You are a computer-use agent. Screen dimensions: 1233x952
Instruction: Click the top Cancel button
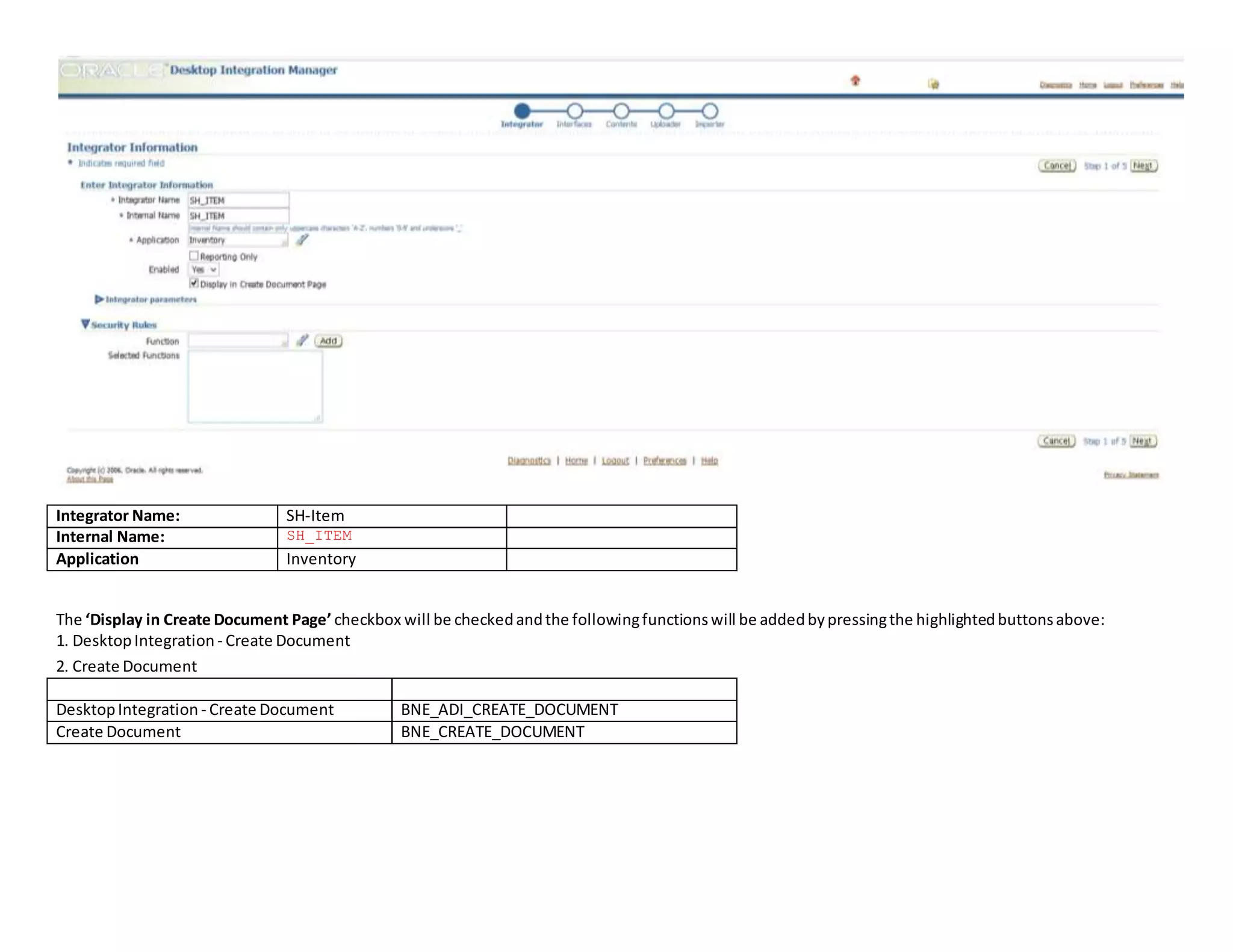click(x=1057, y=165)
